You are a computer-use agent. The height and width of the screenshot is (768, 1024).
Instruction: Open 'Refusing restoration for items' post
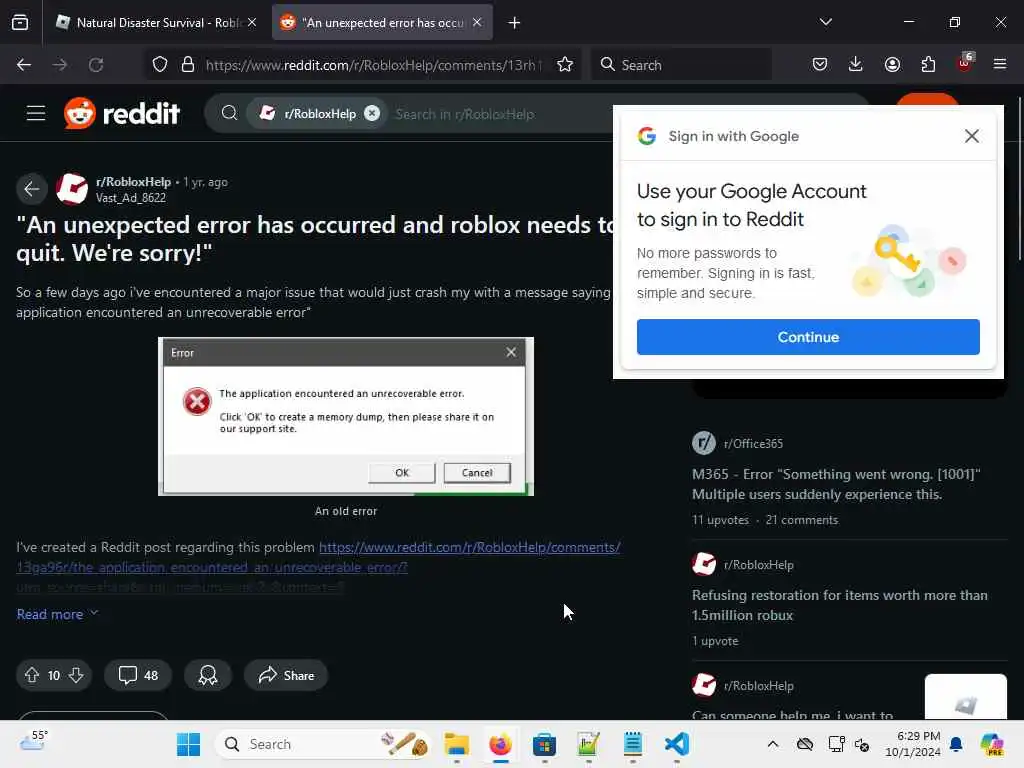840,605
